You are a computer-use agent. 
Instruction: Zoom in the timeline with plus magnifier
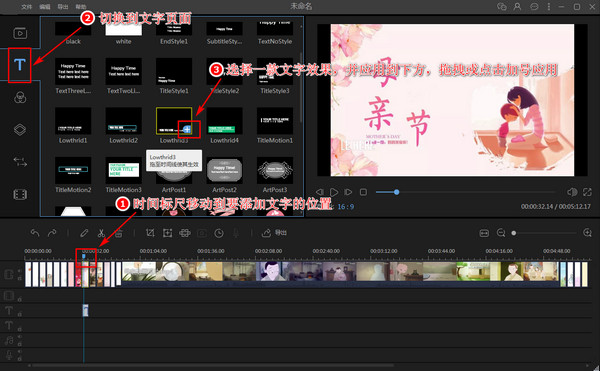[587, 233]
